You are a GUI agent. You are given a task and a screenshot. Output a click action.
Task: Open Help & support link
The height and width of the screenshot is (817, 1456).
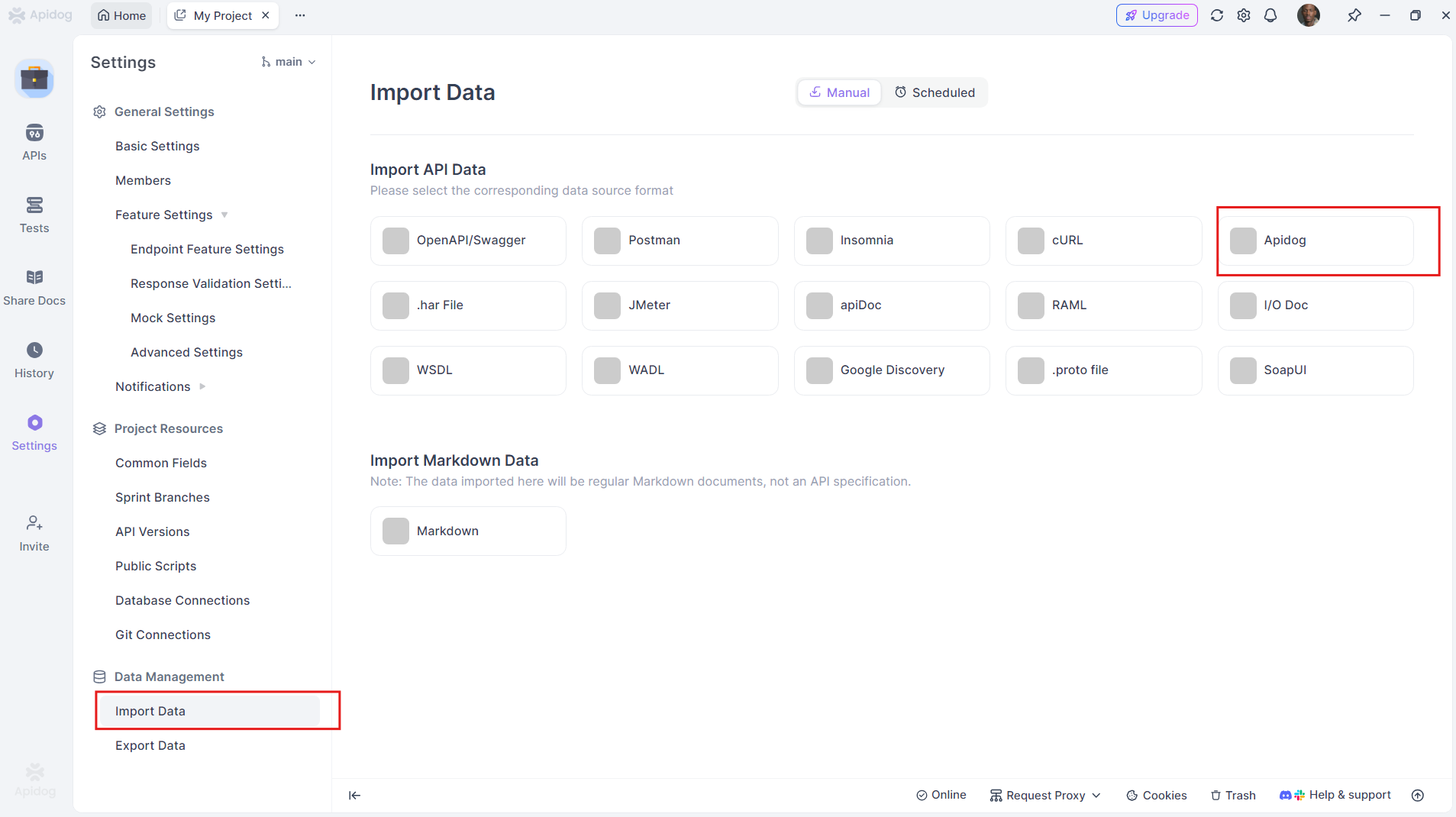(x=1335, y=795)
